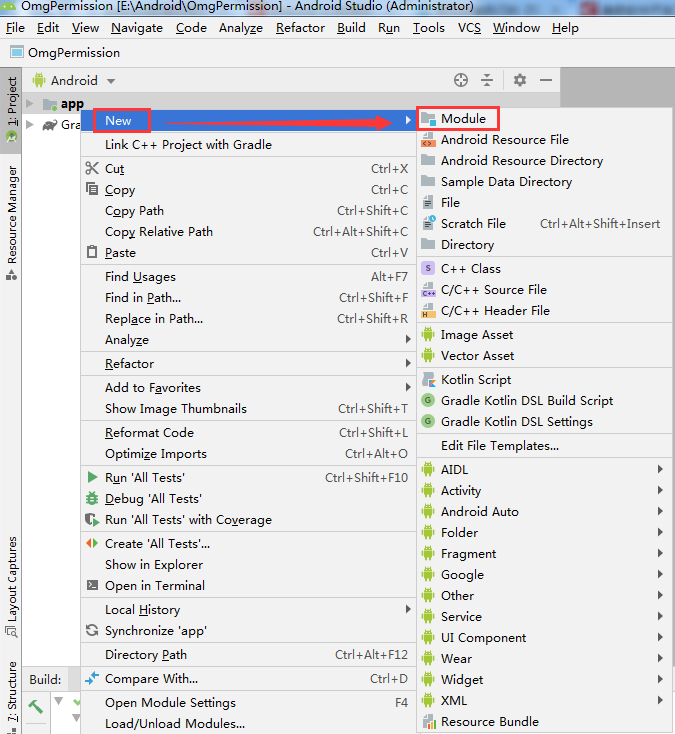Click the Paste clipboard icon

click(x=92, y=252)
